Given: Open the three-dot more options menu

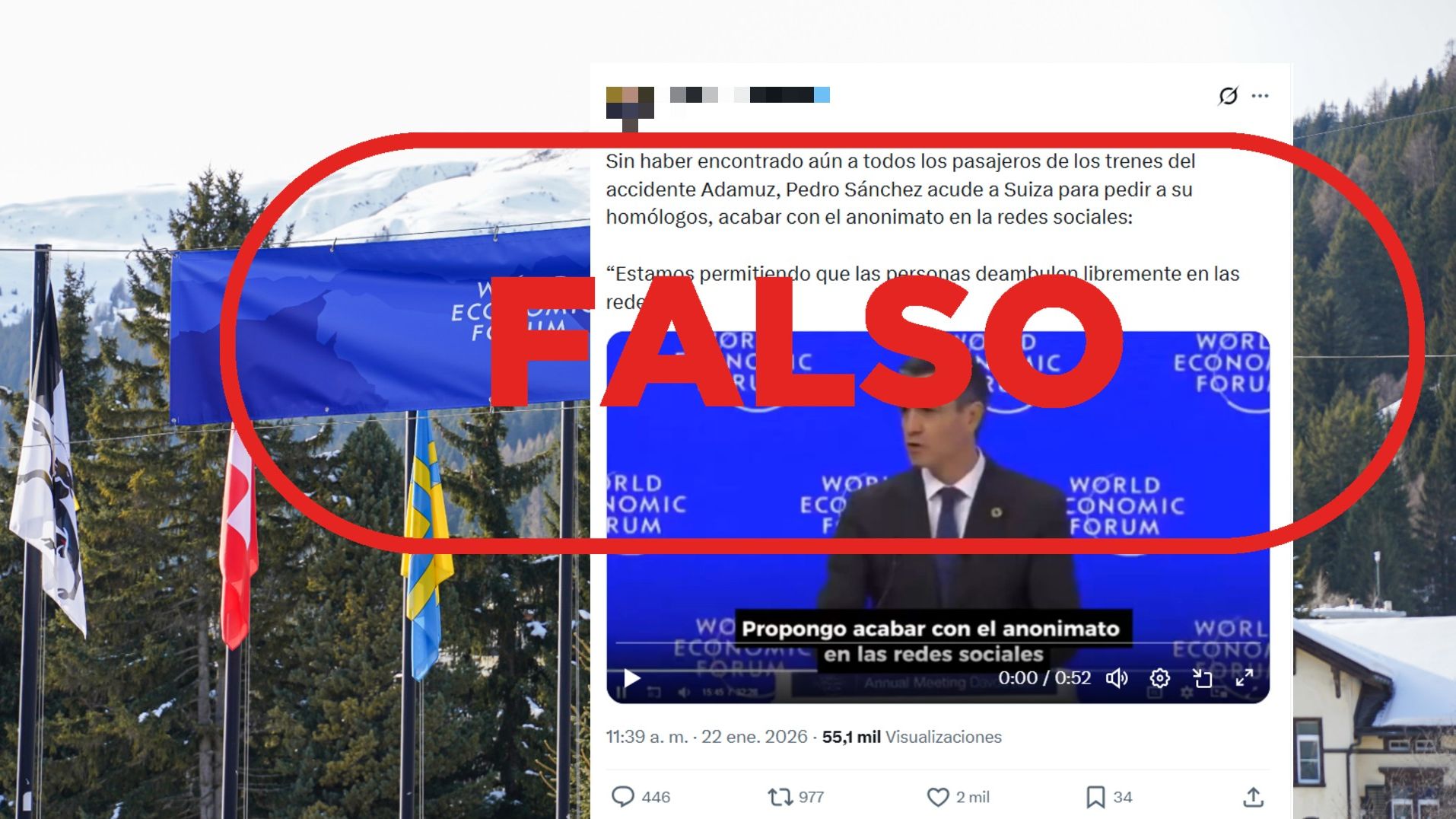Looking at the screenshot, I should pos(1260,96).
